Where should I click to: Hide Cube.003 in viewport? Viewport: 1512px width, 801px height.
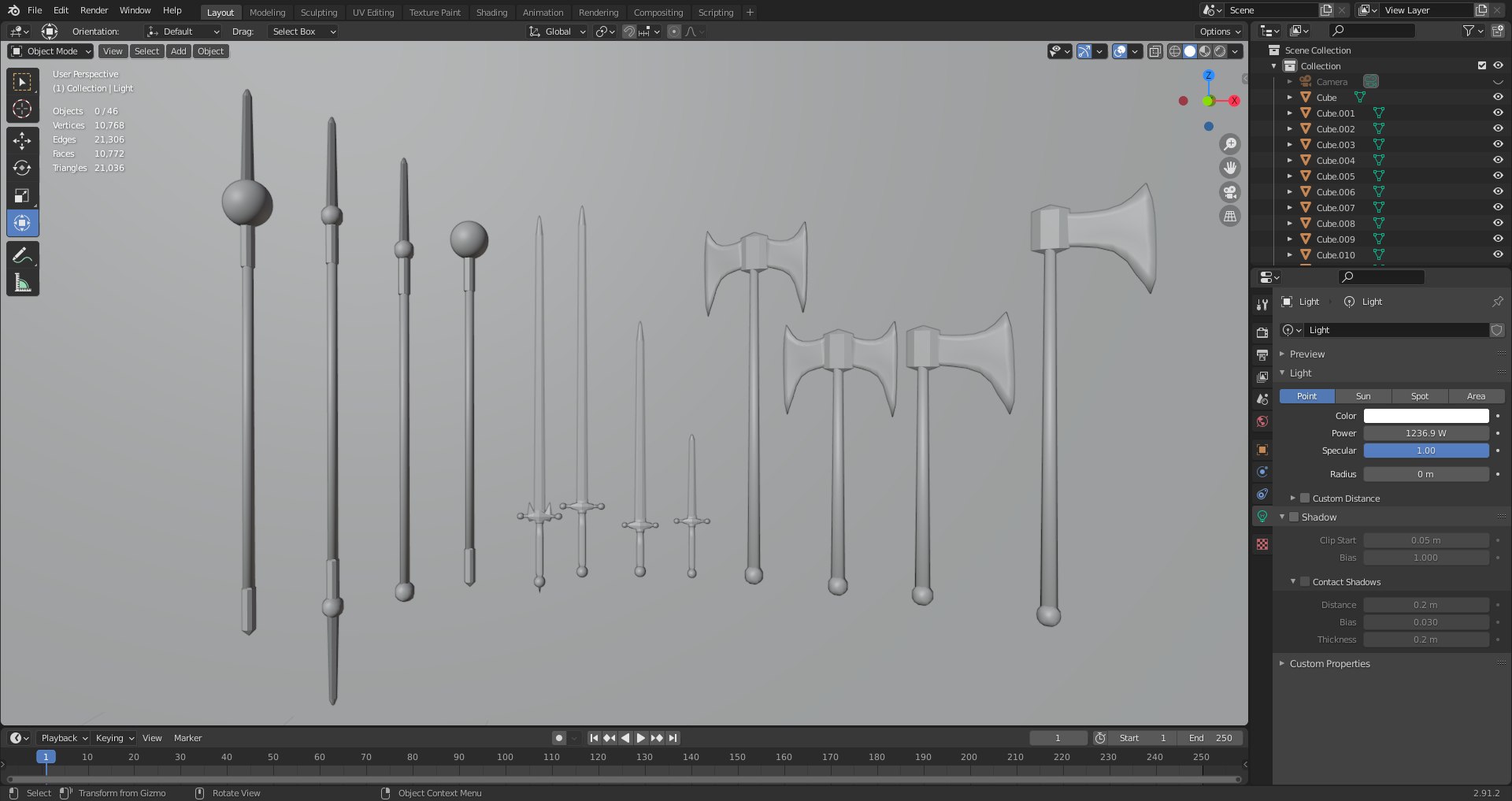1498,144
